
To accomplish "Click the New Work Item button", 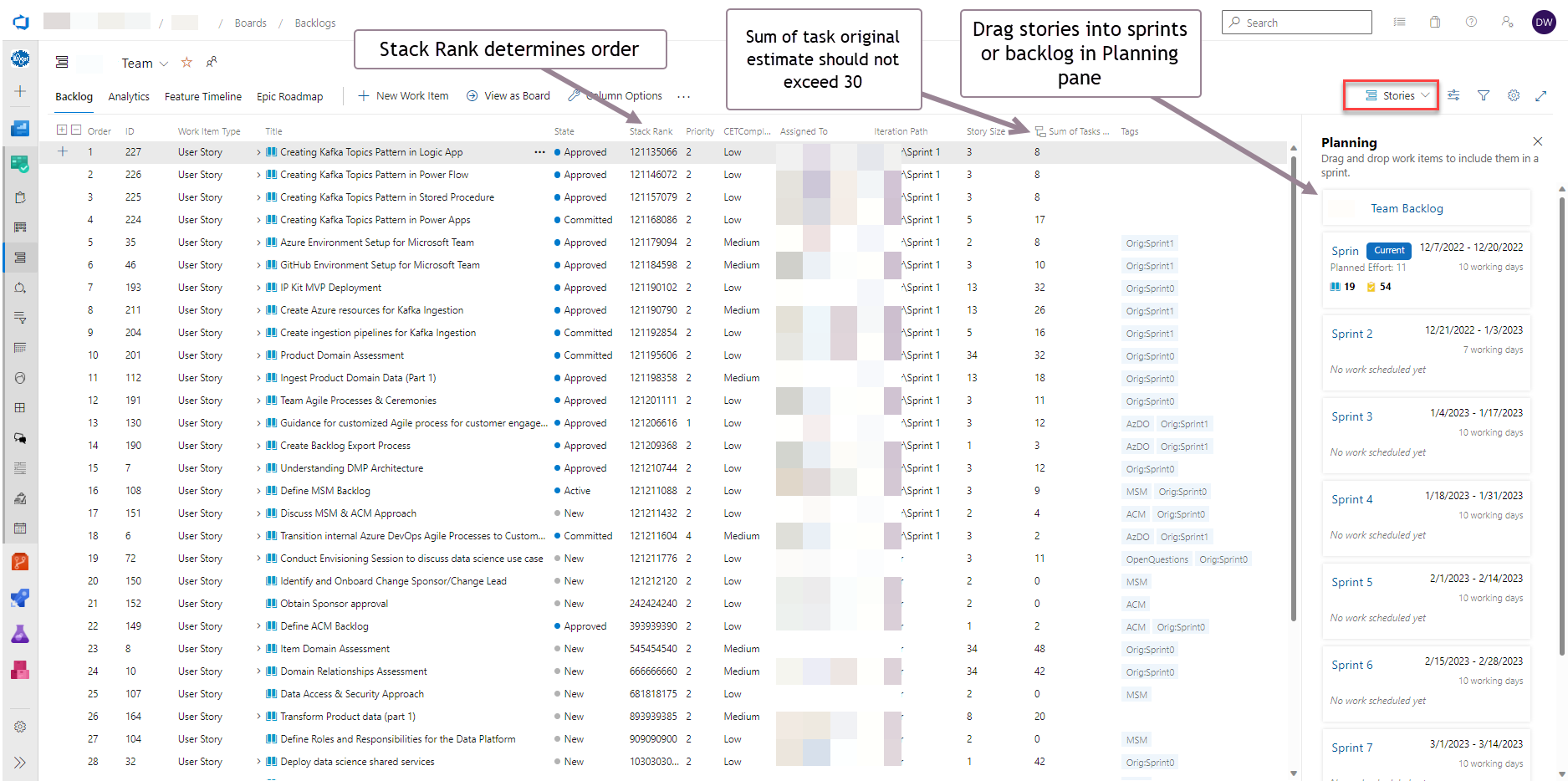I will point(403,96).
